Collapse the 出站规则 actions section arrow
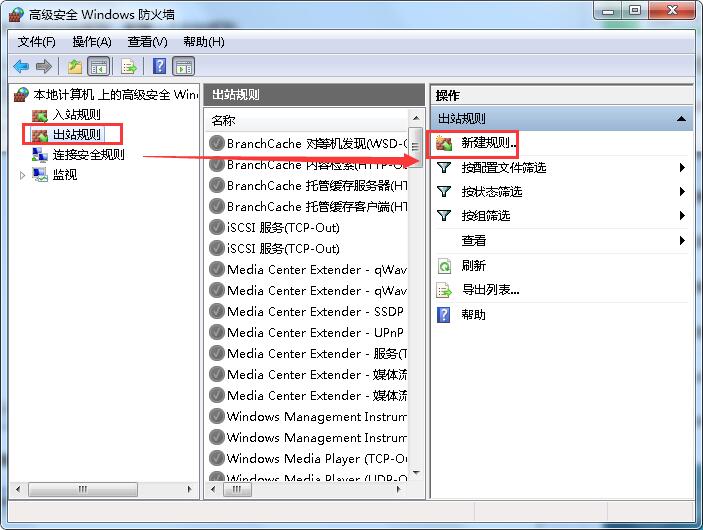This screenshot has width=703, height=530. pyautogui.click(x=681, y=119)
